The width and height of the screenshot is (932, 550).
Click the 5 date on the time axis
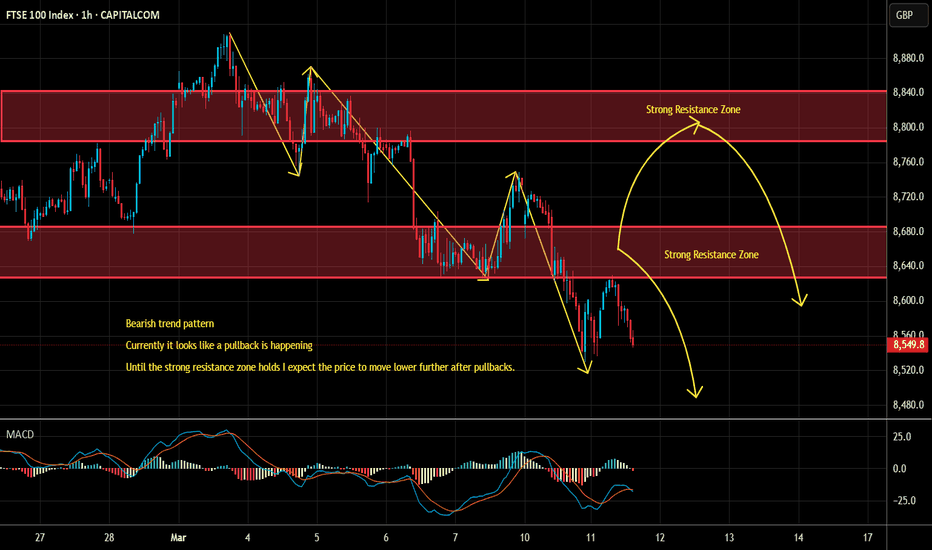click(x=317, y=538)
